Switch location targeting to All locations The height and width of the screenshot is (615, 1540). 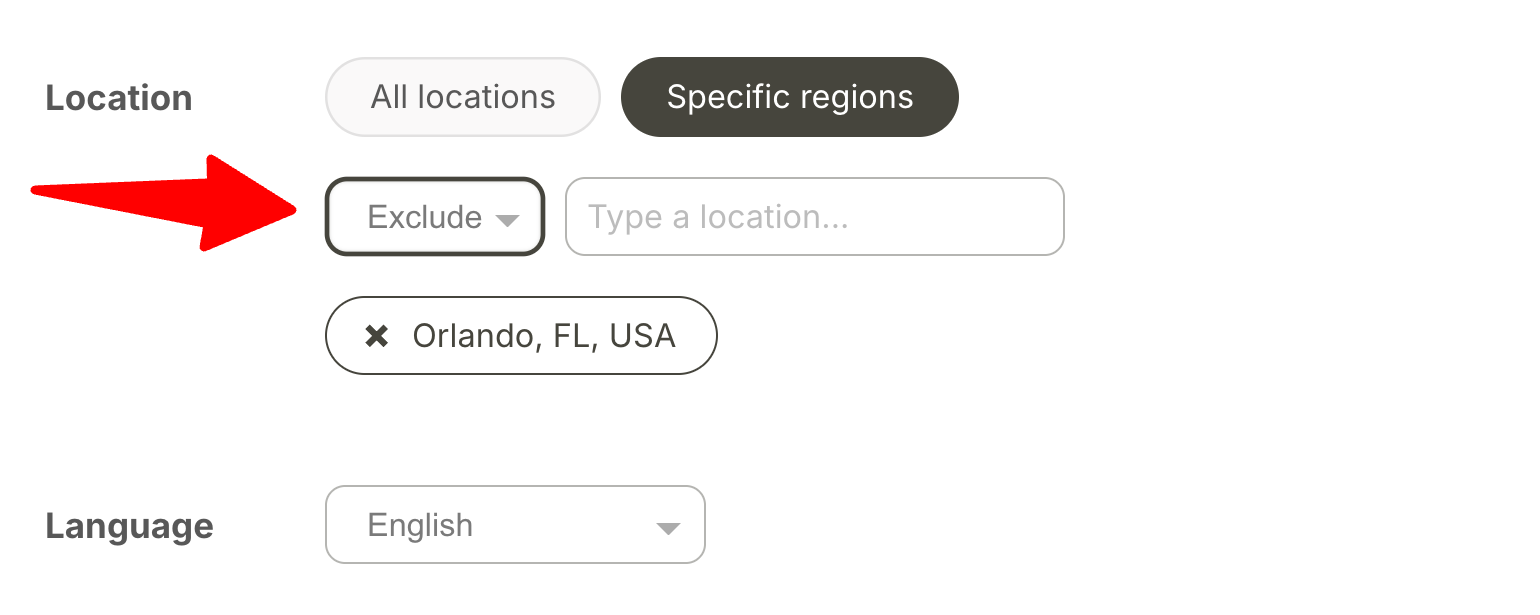pos(462,97)
